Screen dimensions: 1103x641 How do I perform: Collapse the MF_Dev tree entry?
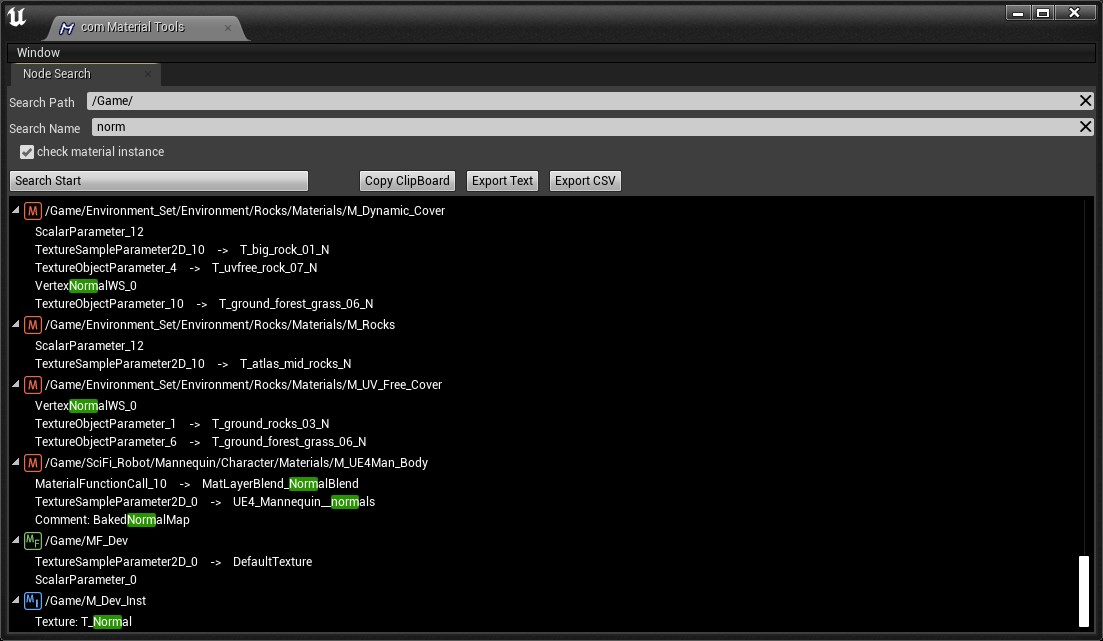pyautogui.click(x=15, y=541)
